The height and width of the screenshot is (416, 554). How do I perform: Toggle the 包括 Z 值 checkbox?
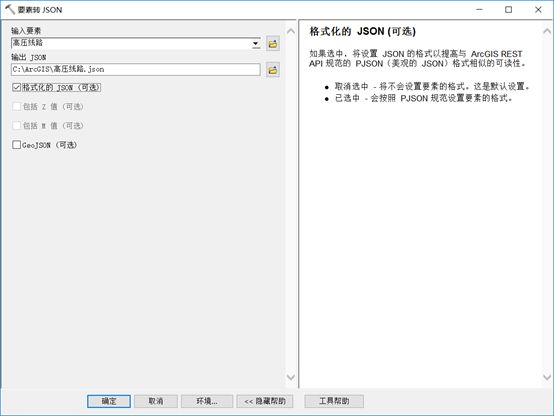tap(17, 106)
